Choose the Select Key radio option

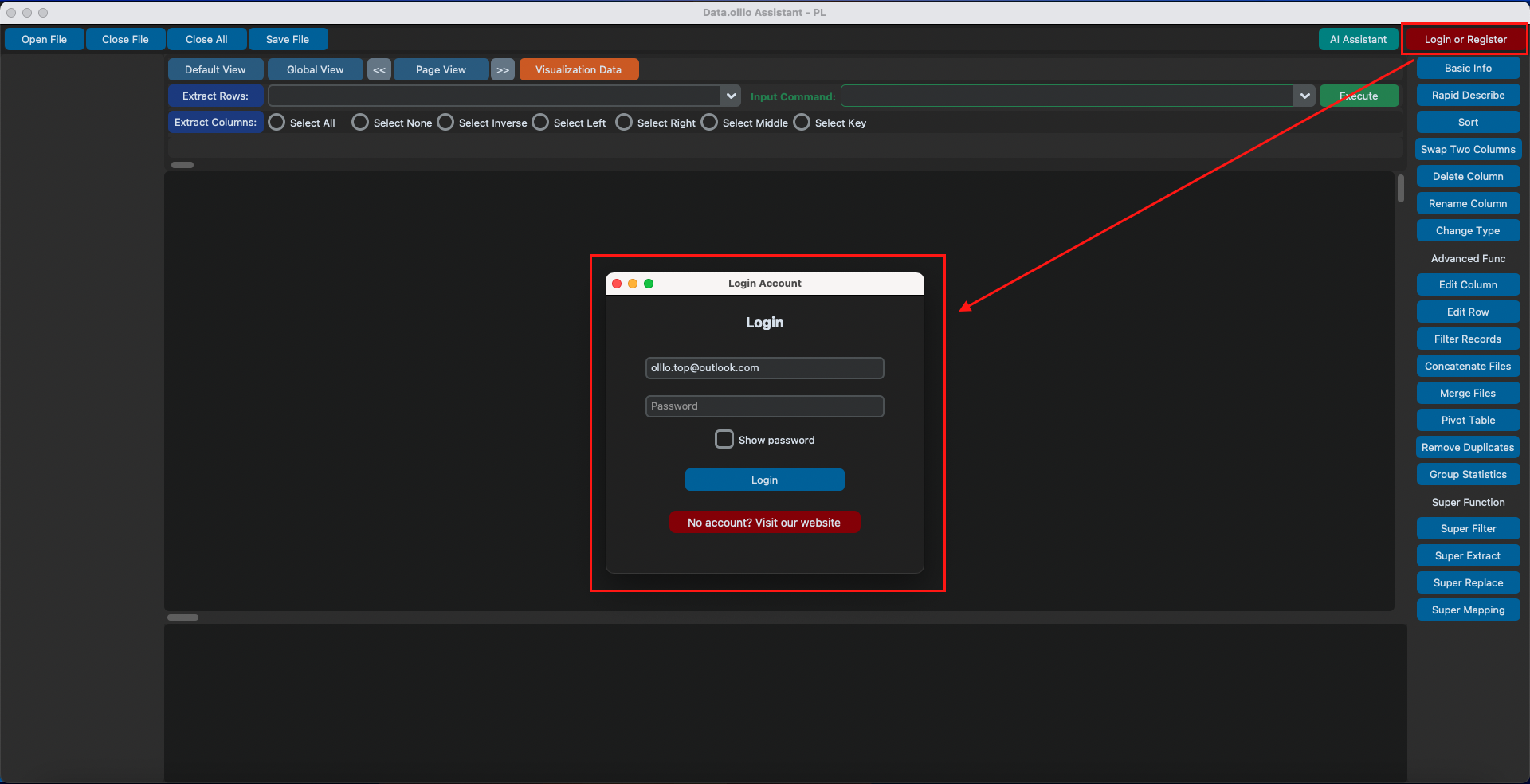[802, 123]
